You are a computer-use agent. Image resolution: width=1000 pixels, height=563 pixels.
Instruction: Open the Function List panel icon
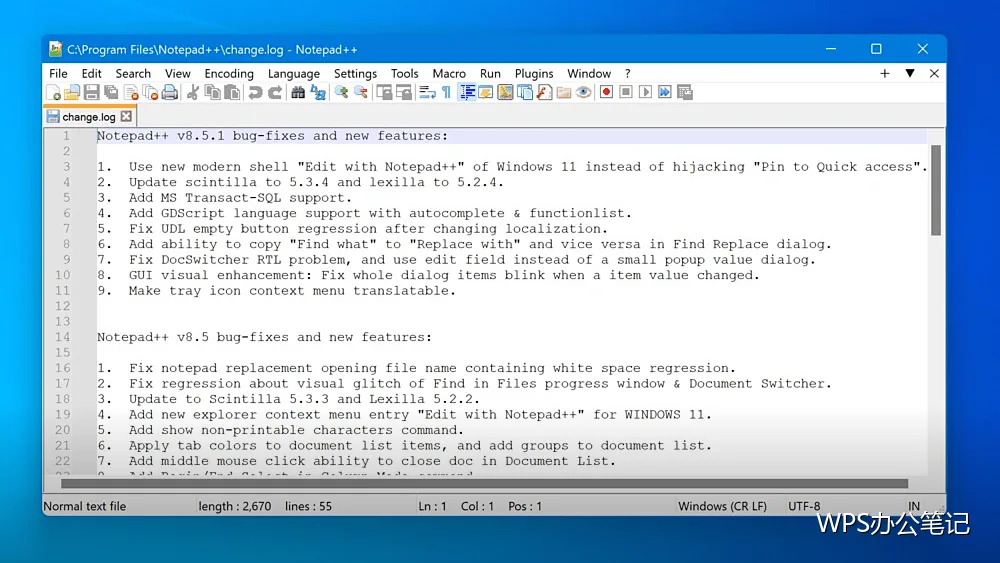(x=545, y=92)
